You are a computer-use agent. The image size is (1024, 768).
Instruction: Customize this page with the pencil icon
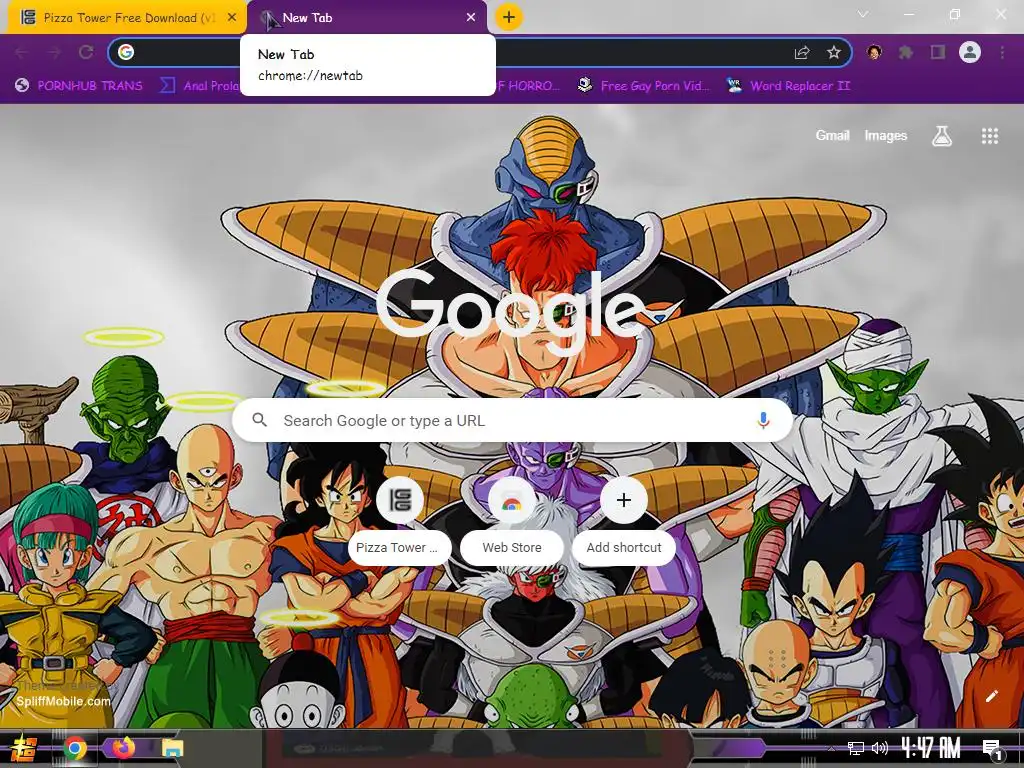992,696
